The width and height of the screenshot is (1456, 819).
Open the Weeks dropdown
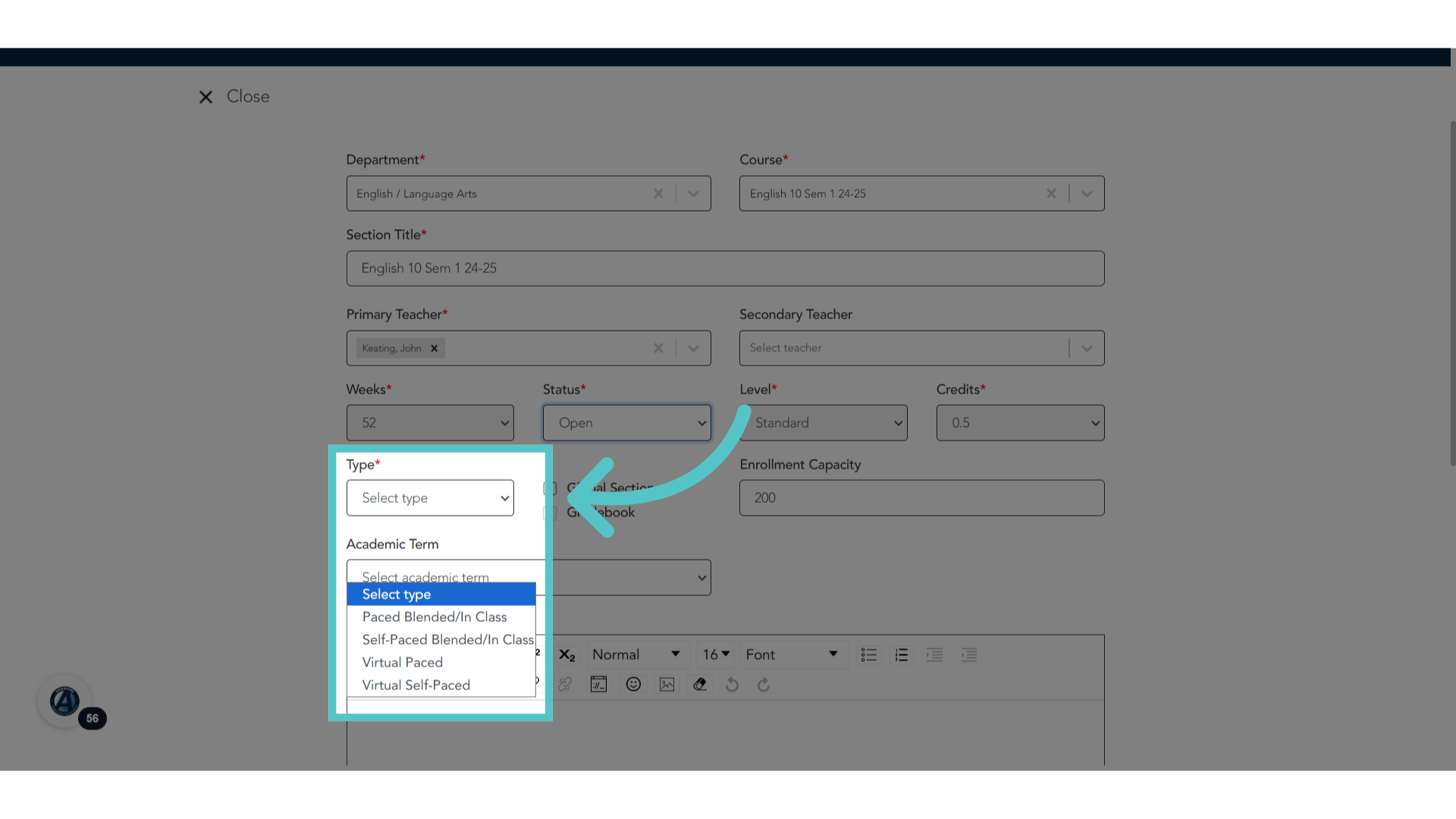coord(430,423)
